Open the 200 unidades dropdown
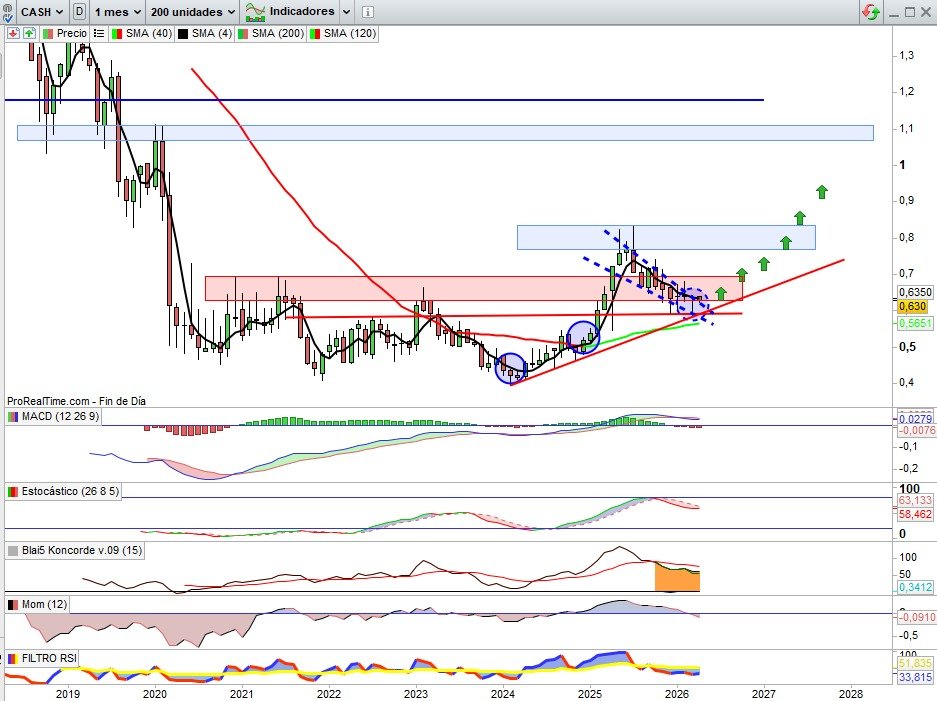The height and width of the screenshot is (701, 937). 192,11
